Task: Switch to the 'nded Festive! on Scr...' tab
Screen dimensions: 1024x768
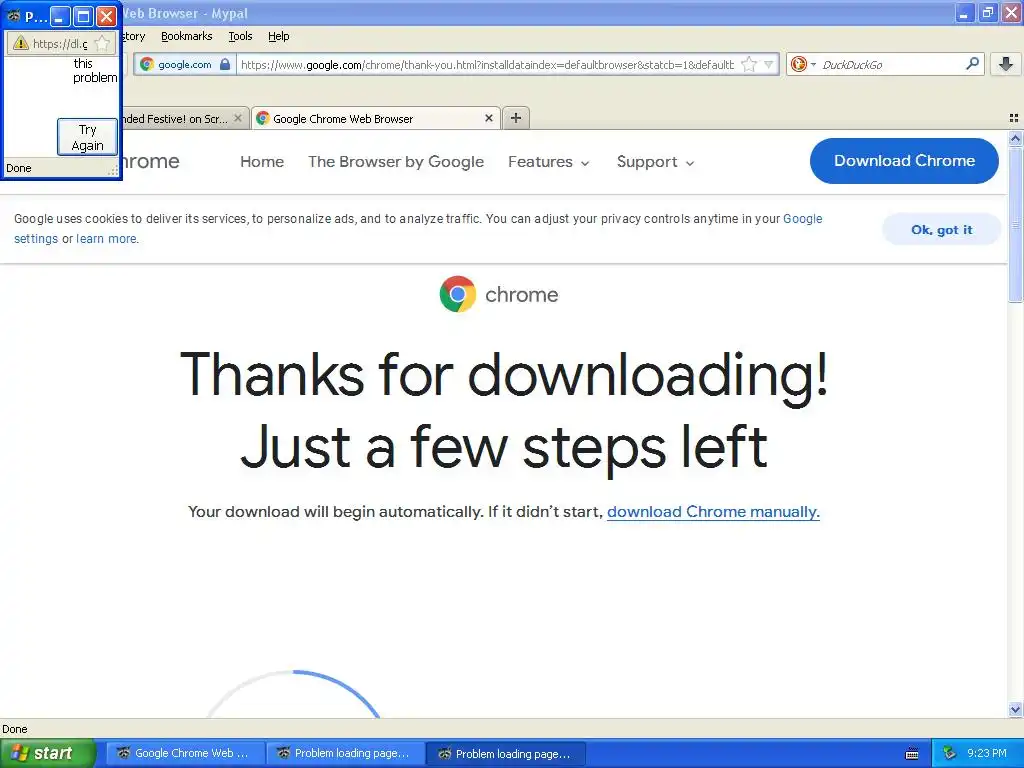Action: tap(176, 118)
